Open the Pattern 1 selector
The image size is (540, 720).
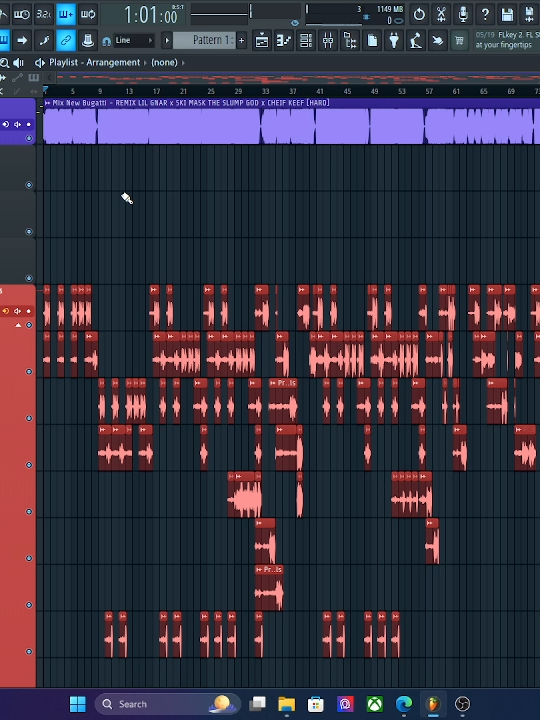tap(204, 40)
